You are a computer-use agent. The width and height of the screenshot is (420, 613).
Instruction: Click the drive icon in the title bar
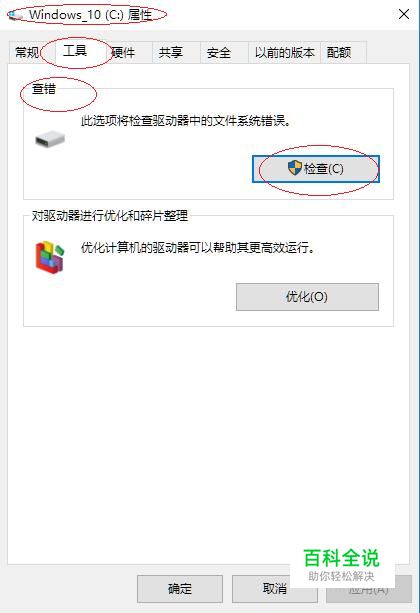[x=16, y=16]
